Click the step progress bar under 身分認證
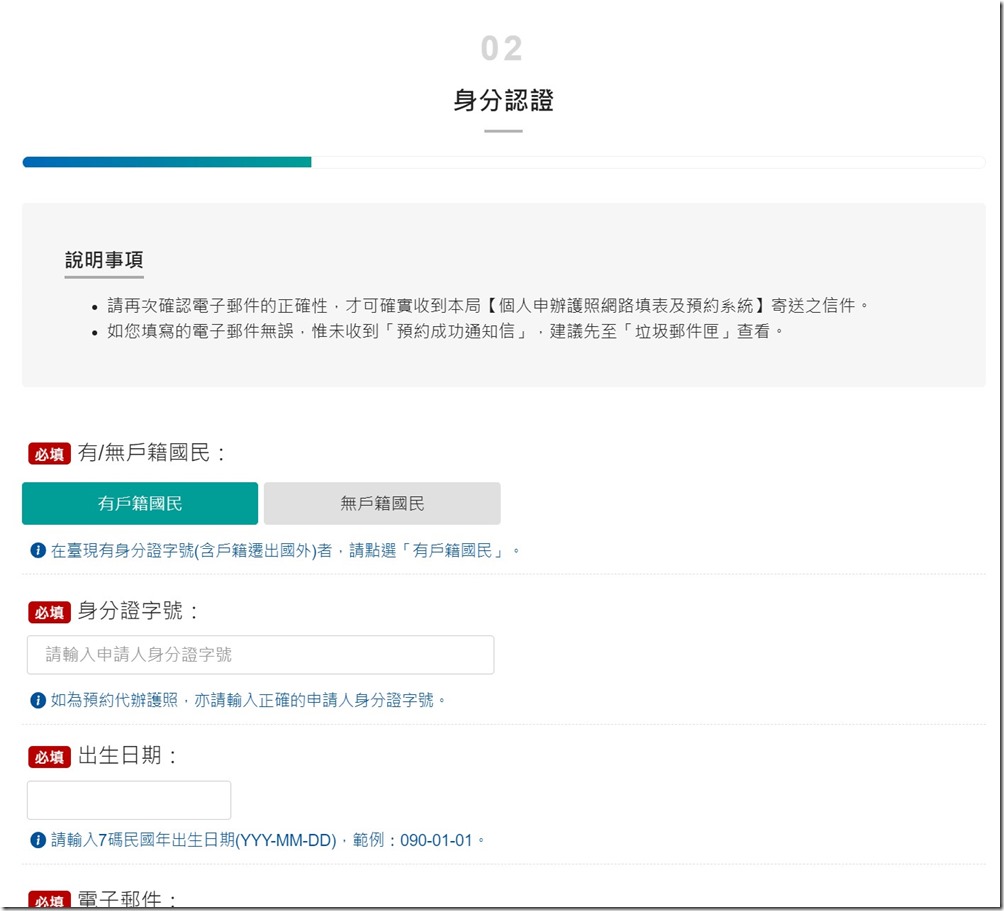 pos(503,162)
